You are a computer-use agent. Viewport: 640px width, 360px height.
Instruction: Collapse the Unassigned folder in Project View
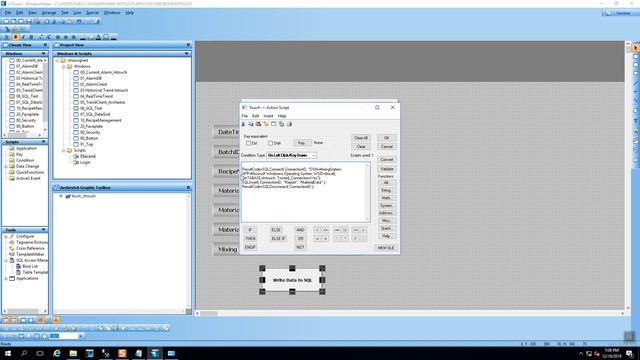point(58,60)
